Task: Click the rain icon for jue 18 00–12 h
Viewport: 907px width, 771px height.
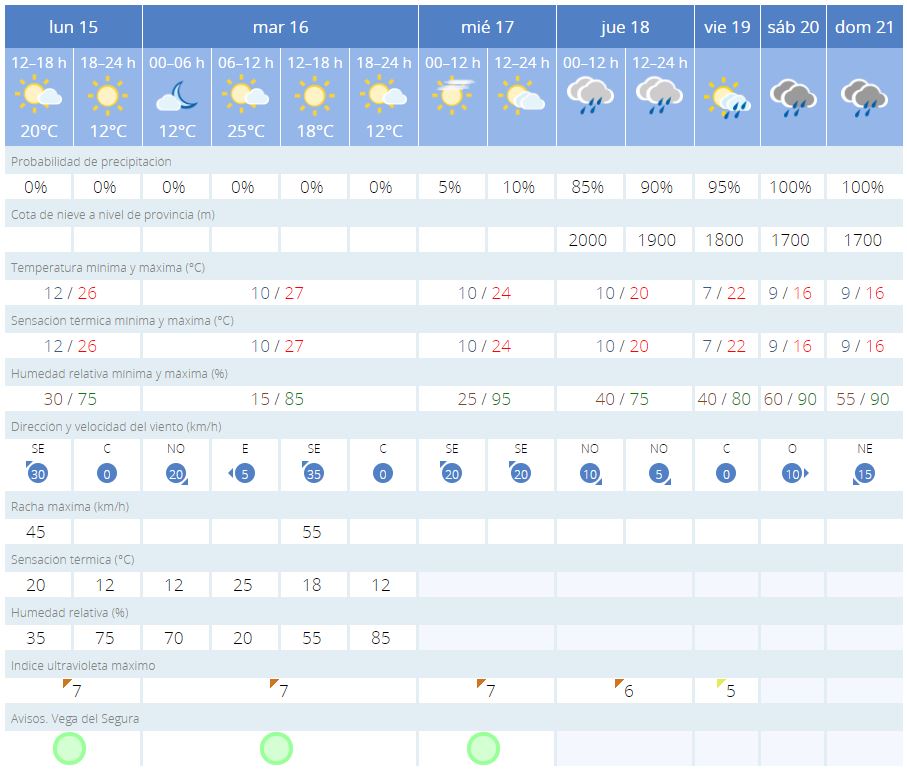Action: coord(589,97)
